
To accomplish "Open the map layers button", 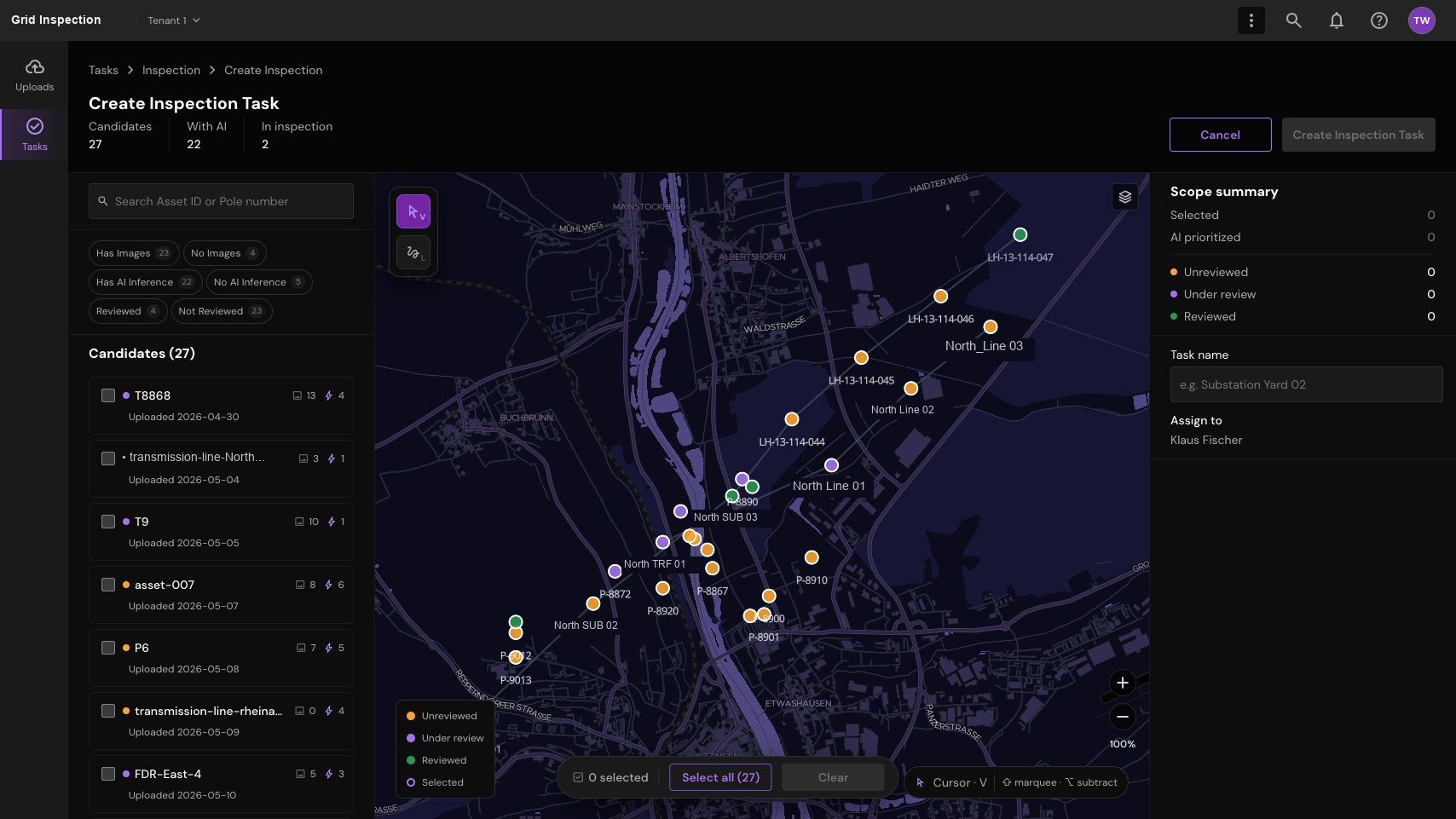I will (x=1125, y=197).
